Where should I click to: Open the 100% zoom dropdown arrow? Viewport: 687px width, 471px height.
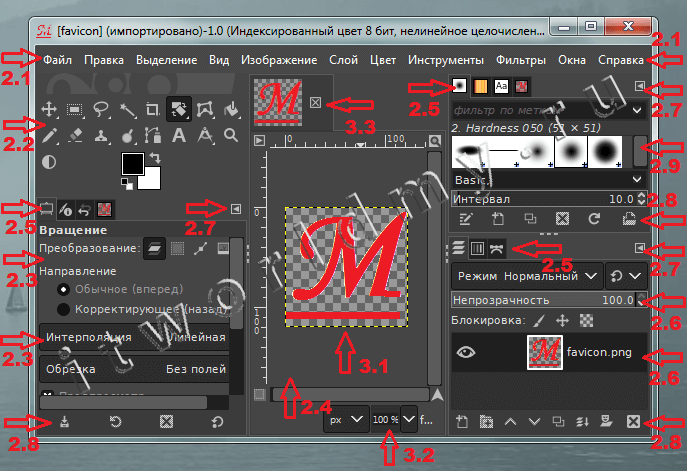(409, 419)
